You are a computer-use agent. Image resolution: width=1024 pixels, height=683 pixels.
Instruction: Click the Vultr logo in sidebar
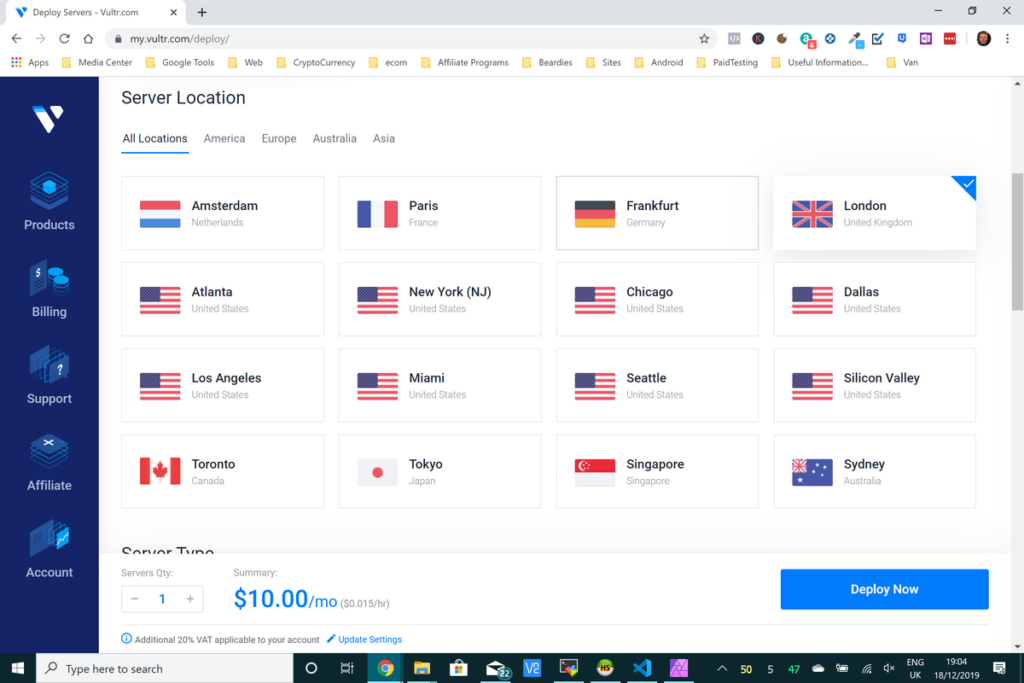(x=48, y=119)
